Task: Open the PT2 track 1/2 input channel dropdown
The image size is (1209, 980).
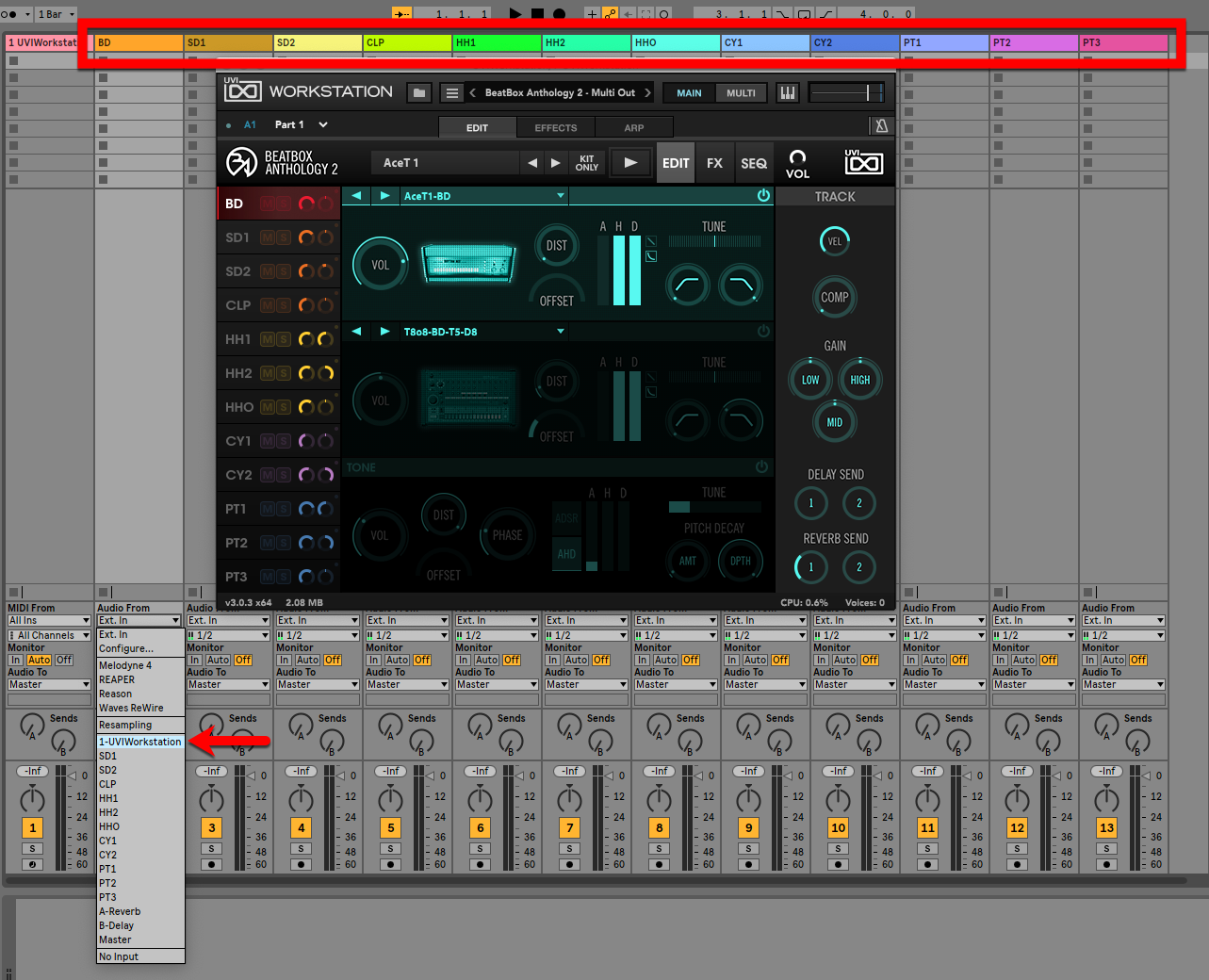Action: click(x=1034, y=635)
